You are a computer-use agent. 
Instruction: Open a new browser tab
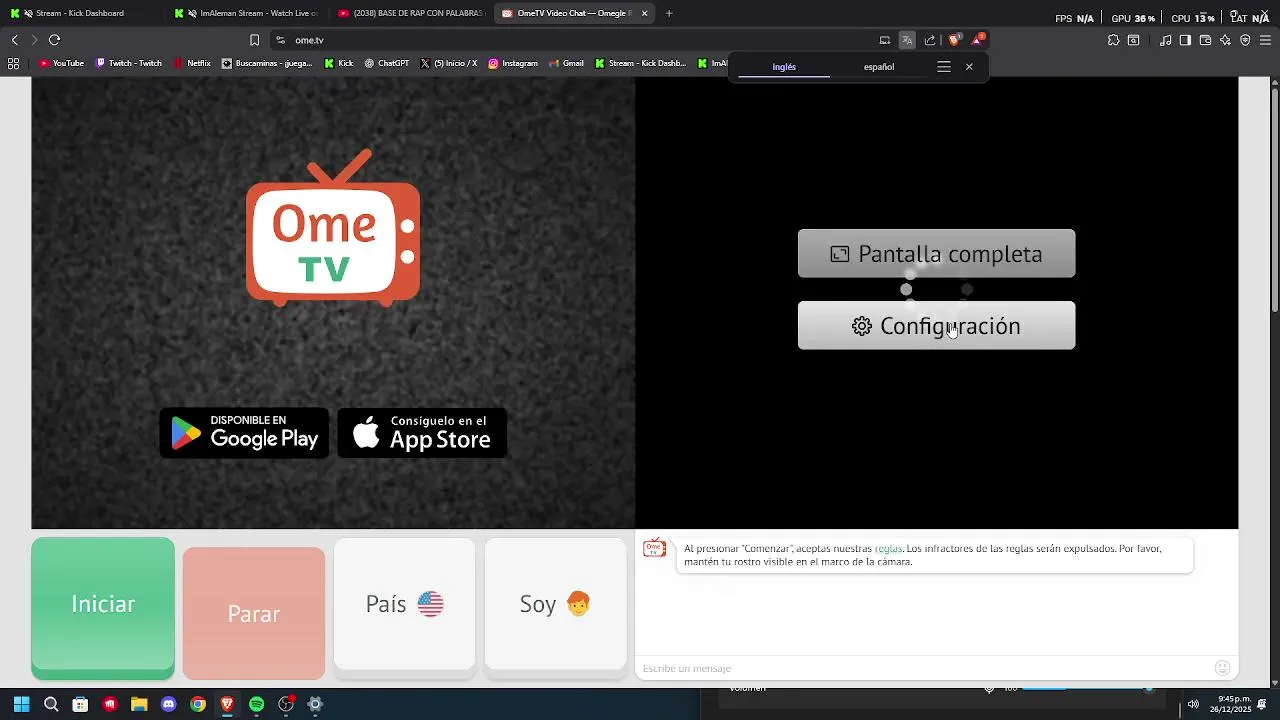[x=669, y=13]
